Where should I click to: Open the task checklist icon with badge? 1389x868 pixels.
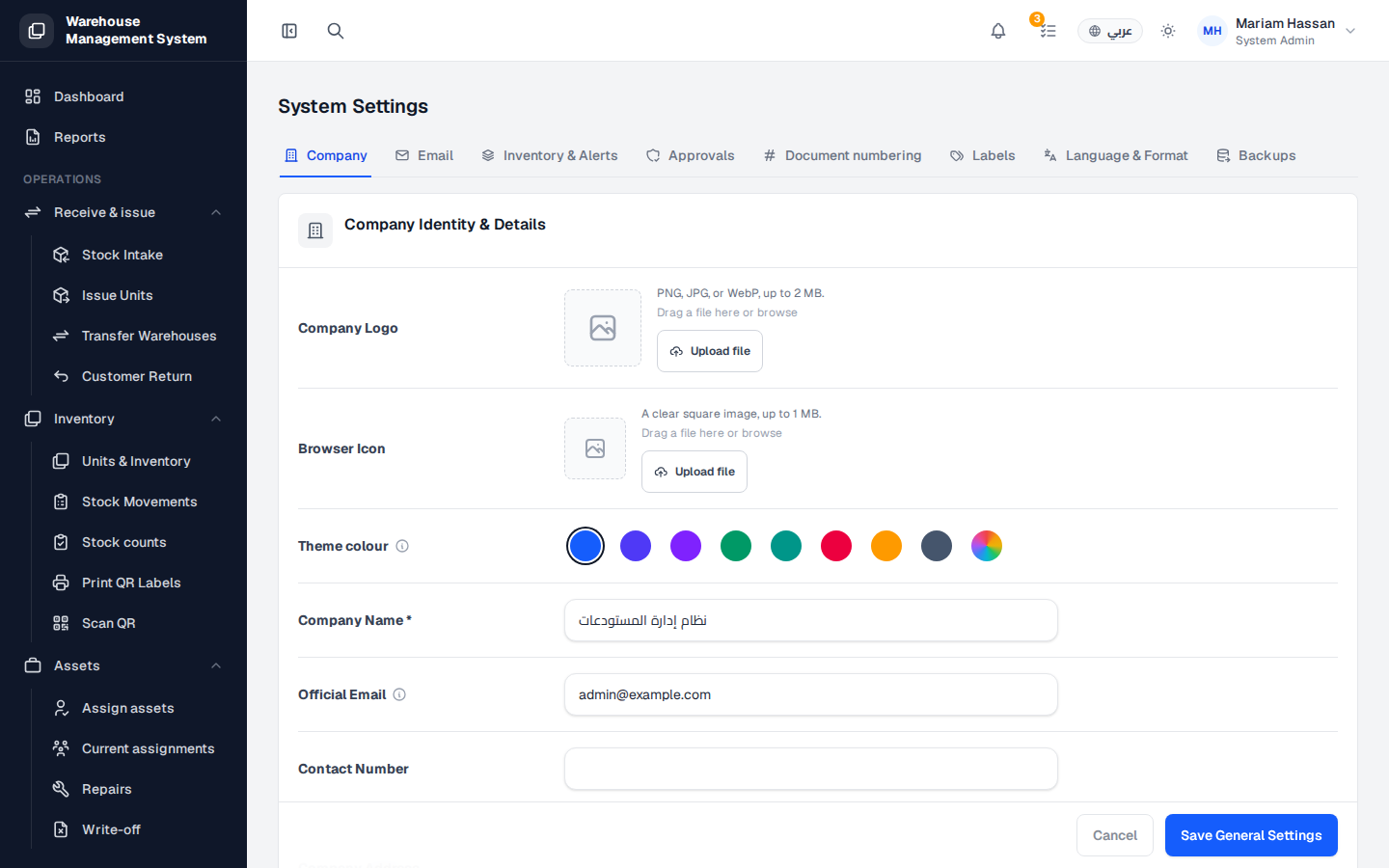1048,31
